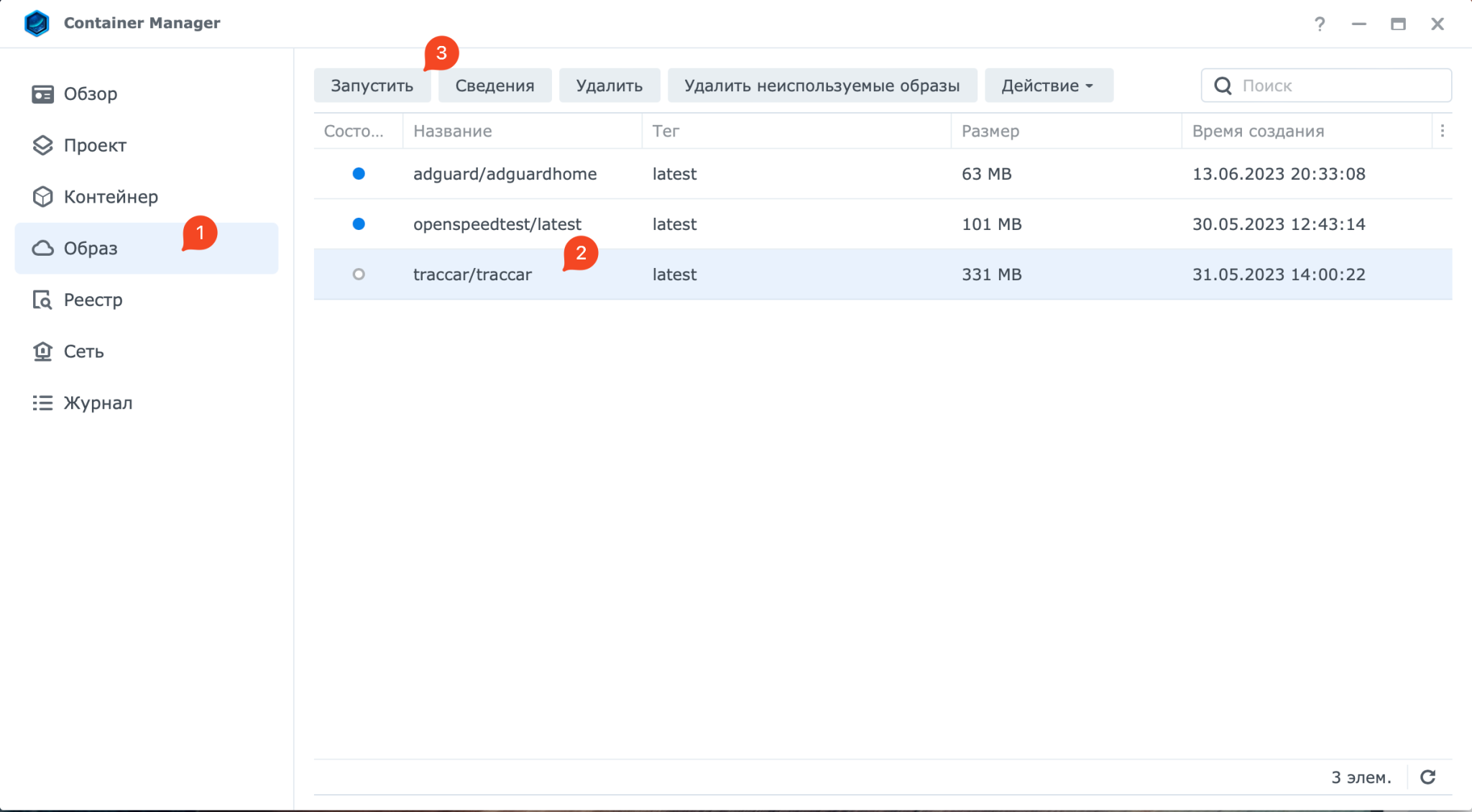The image size is (1472, 812).
Task: Switch to the Контейнер section
Action: 147,197
